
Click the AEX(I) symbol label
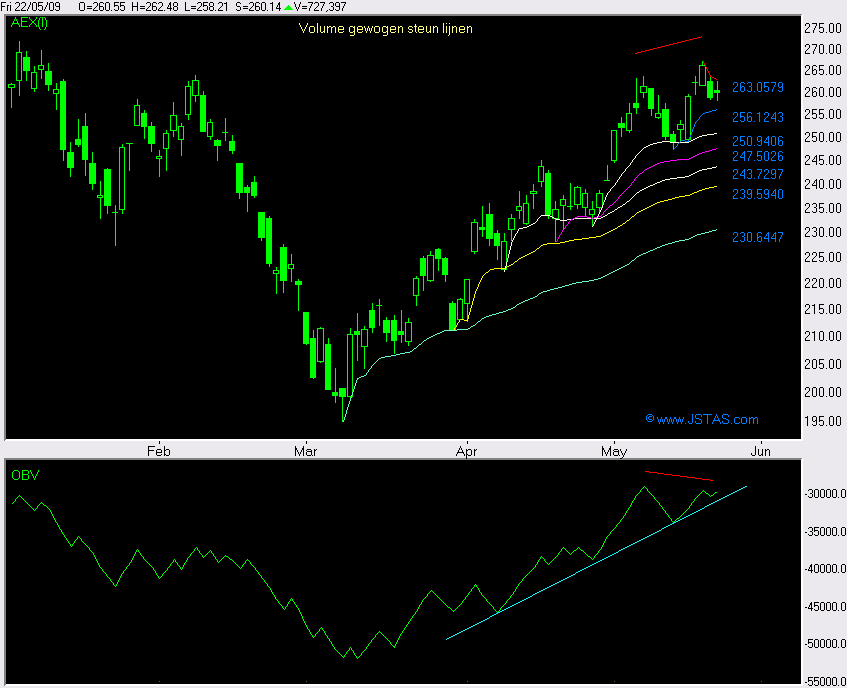tap(30, 24)
